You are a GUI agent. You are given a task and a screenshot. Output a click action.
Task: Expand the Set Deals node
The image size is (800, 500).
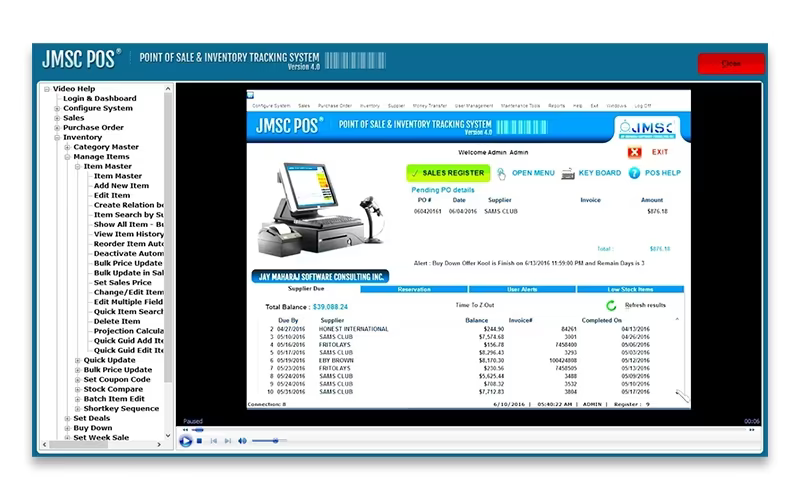67,418
